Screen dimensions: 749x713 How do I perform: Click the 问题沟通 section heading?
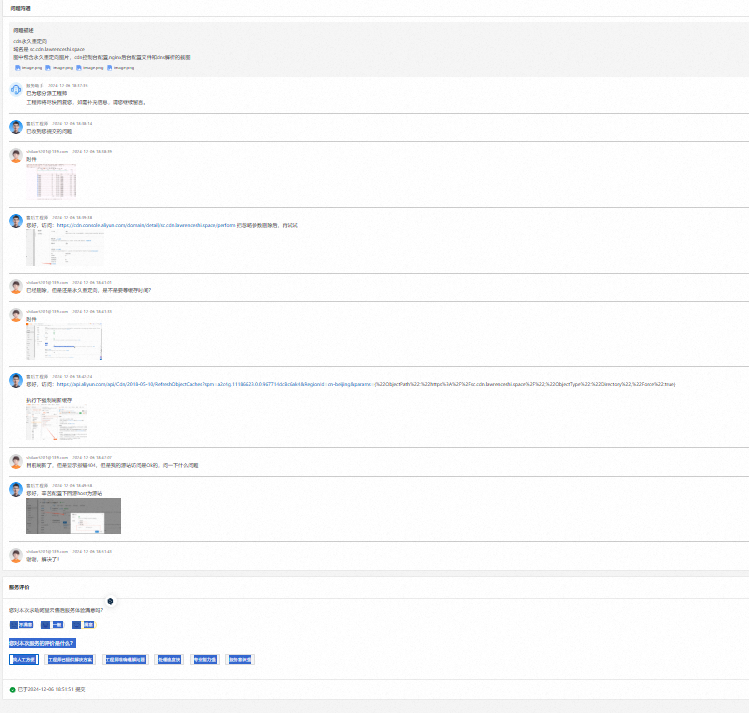click(x=21, y=9)
